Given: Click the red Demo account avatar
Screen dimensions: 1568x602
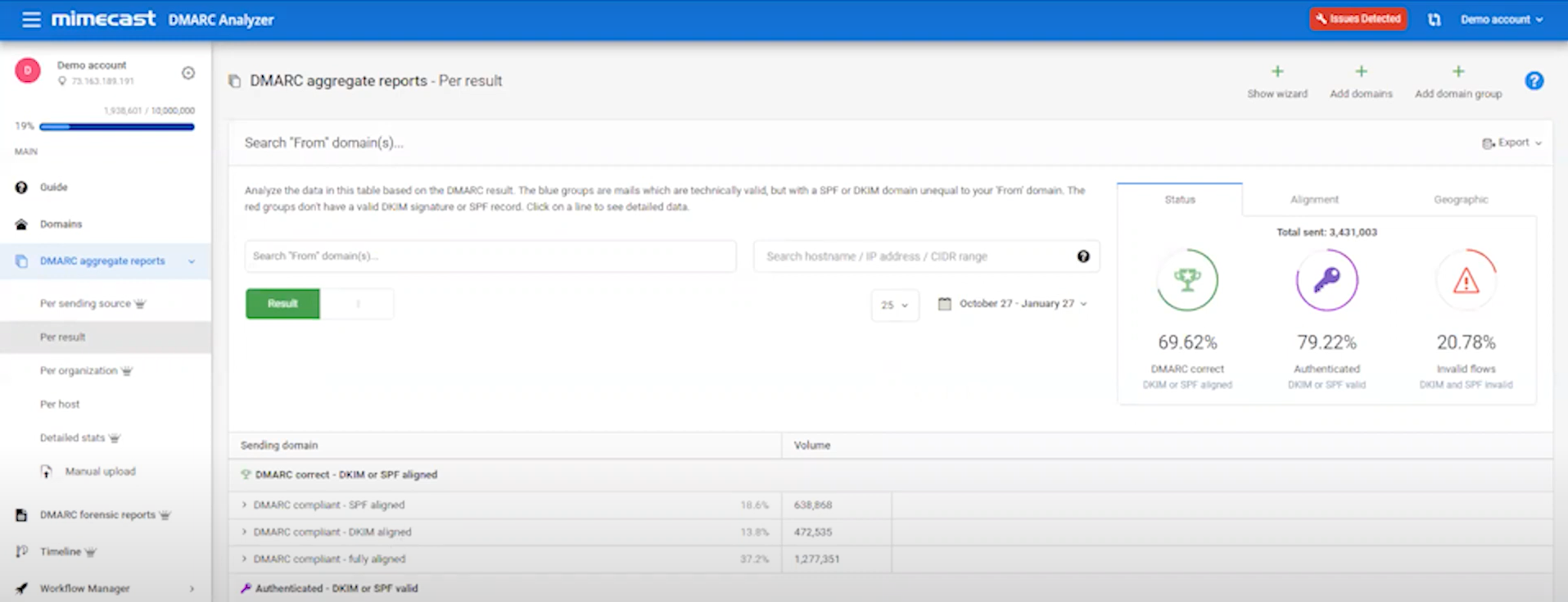Looking at the screenshot, I should tap(28, 71).
